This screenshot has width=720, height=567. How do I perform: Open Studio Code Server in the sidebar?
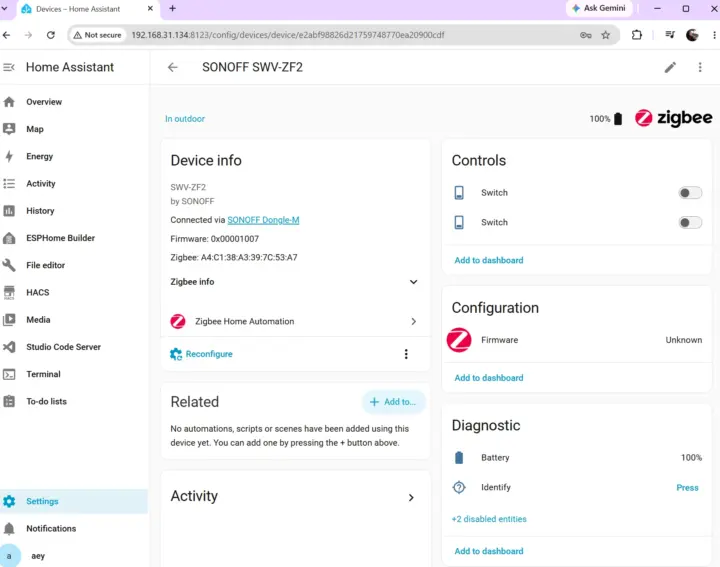click(x=74, y=347)
